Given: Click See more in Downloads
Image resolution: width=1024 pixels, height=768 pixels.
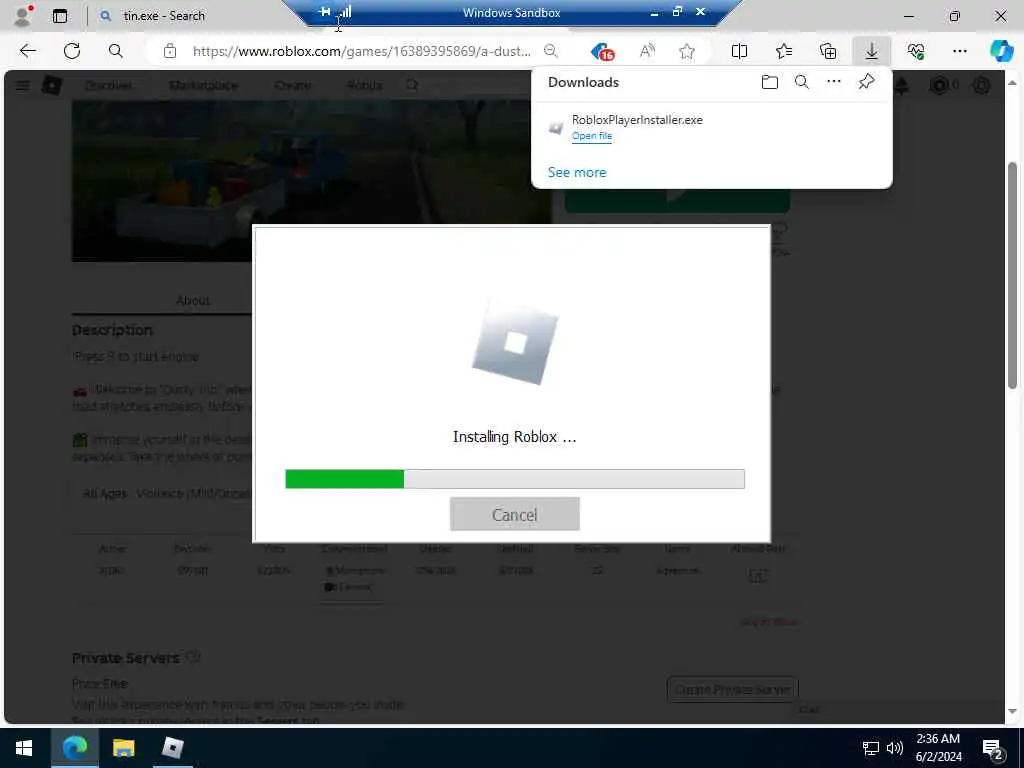Looking at the screenshot, I should pyautogui.click(x=577, y=172).
